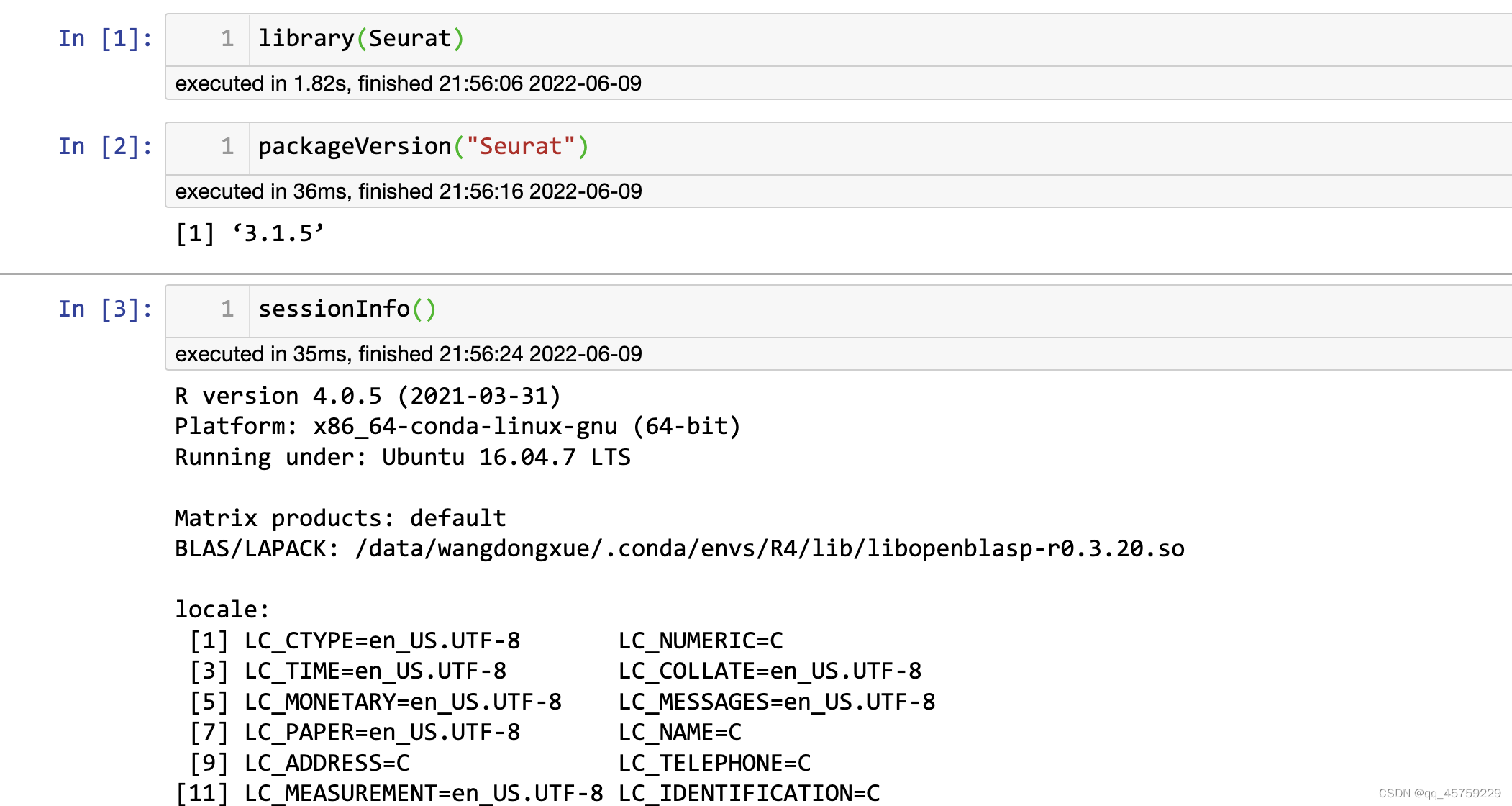Click line number 1 in the library(Seurat) cell
The width and height of the screenshot is (1512, 806).
227,38
